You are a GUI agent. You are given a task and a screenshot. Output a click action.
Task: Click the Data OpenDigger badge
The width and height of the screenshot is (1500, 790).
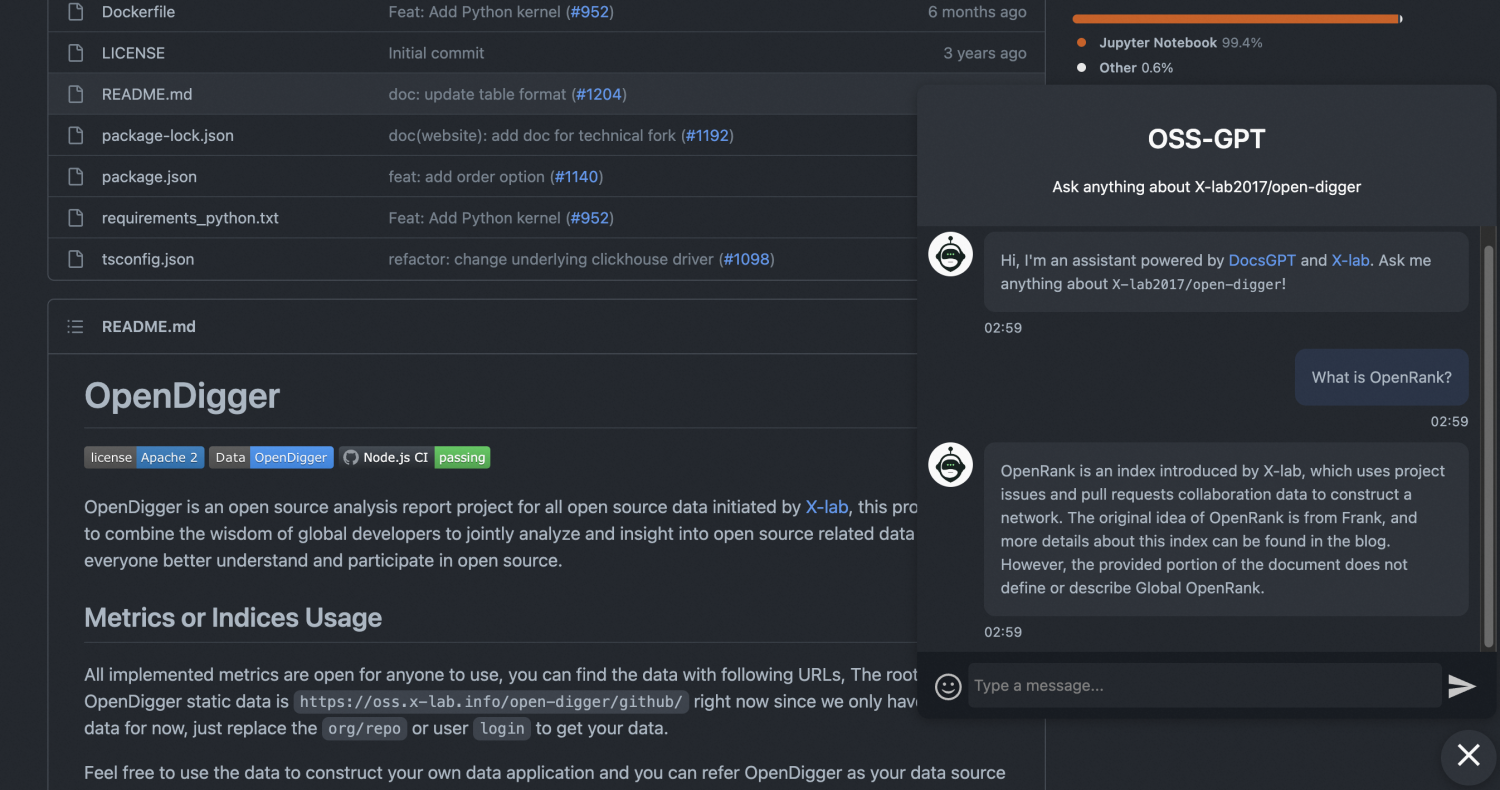pyautogui.click(x=271, y=457)
